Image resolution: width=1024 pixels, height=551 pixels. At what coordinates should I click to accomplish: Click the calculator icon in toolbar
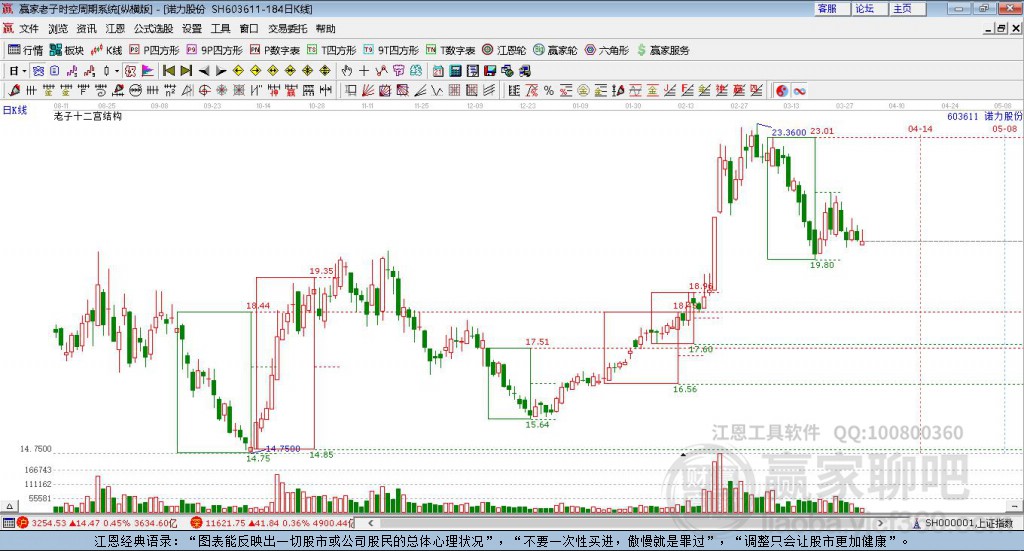tap(456, 71)
